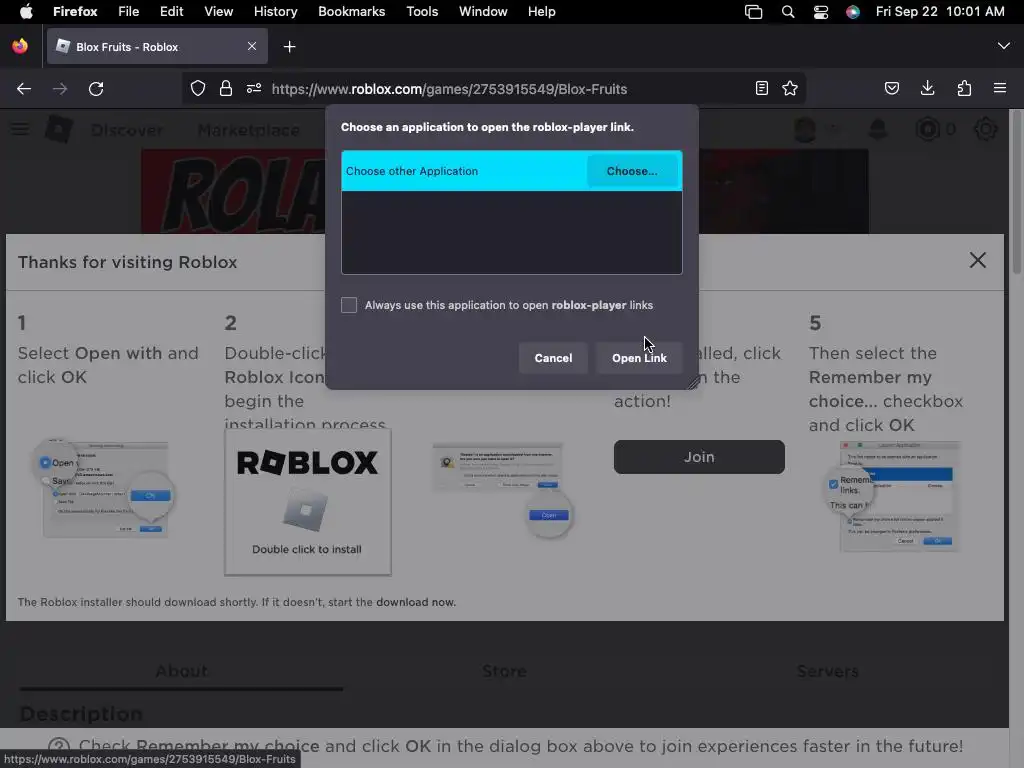The width and height of the screenshot is (1024, 768).
Task: Close the Blox Fruits - Roblox tab
Action: click(x=251, y=46)
